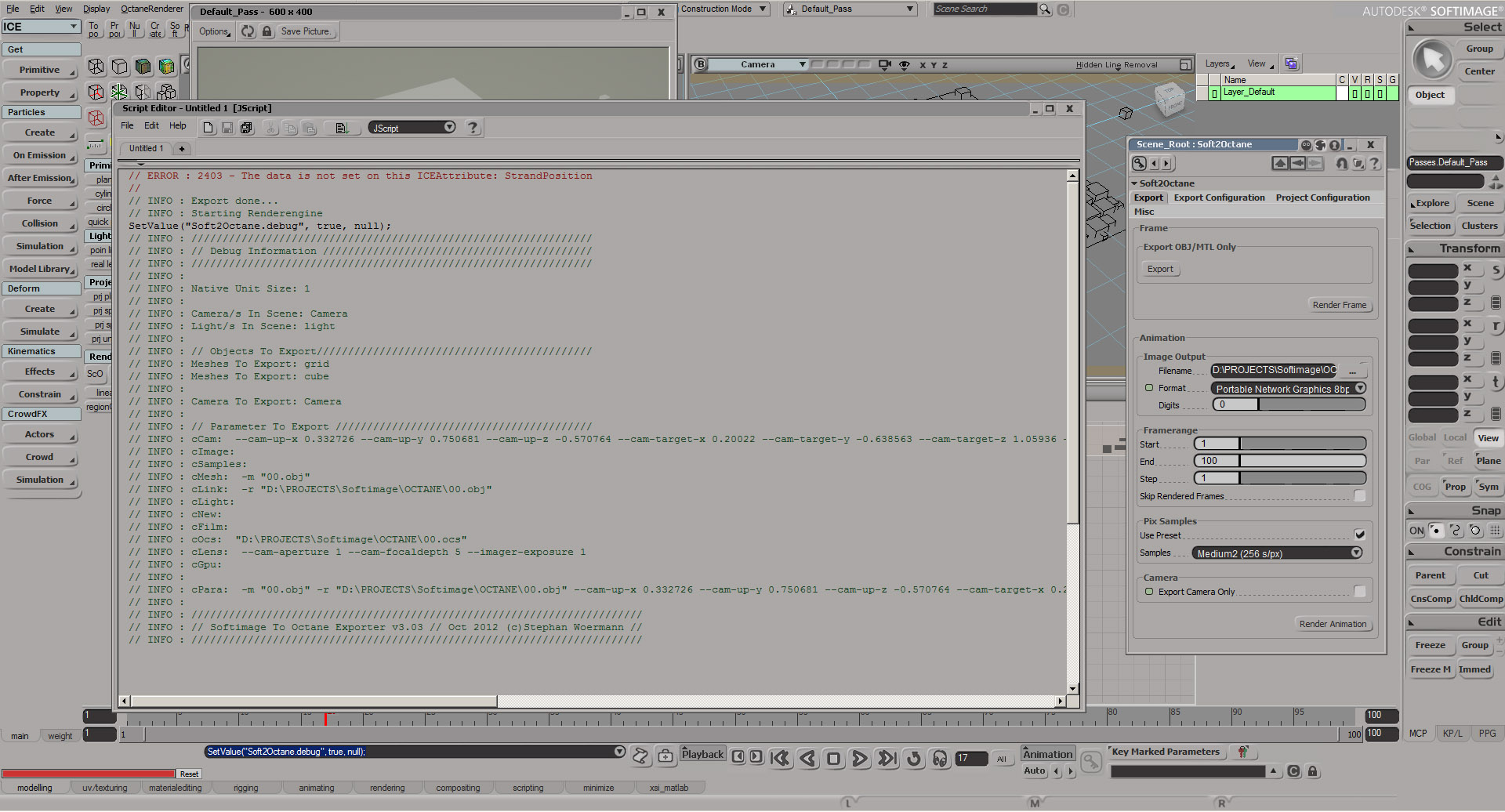The height and width of the screenshot is (812, 1505).
Task: Open Script Editor File menu
Action: click(x=127, y=125)
